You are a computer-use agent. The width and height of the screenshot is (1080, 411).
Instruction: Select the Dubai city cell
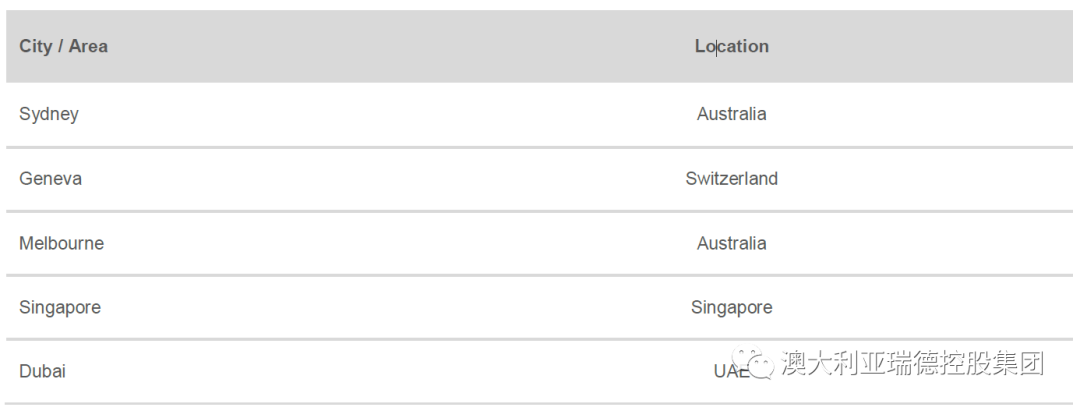pos(42,371)
